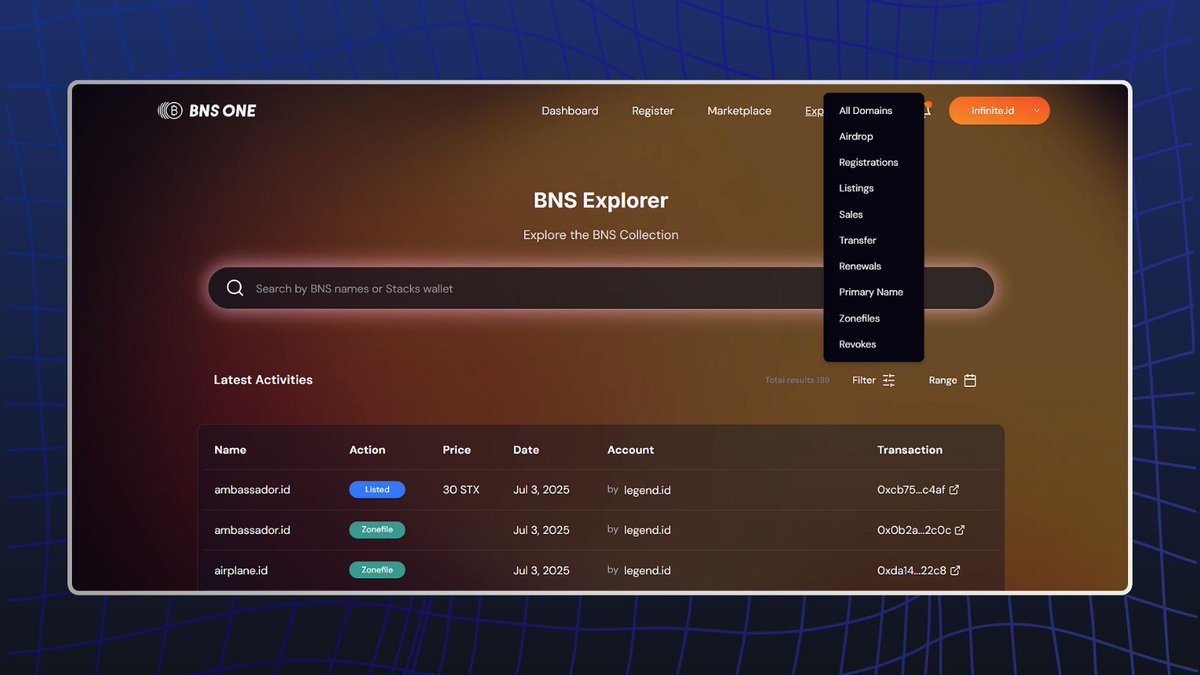Open the Dashboard nav item
This screenshot has height=675, width=1200.
570,111
